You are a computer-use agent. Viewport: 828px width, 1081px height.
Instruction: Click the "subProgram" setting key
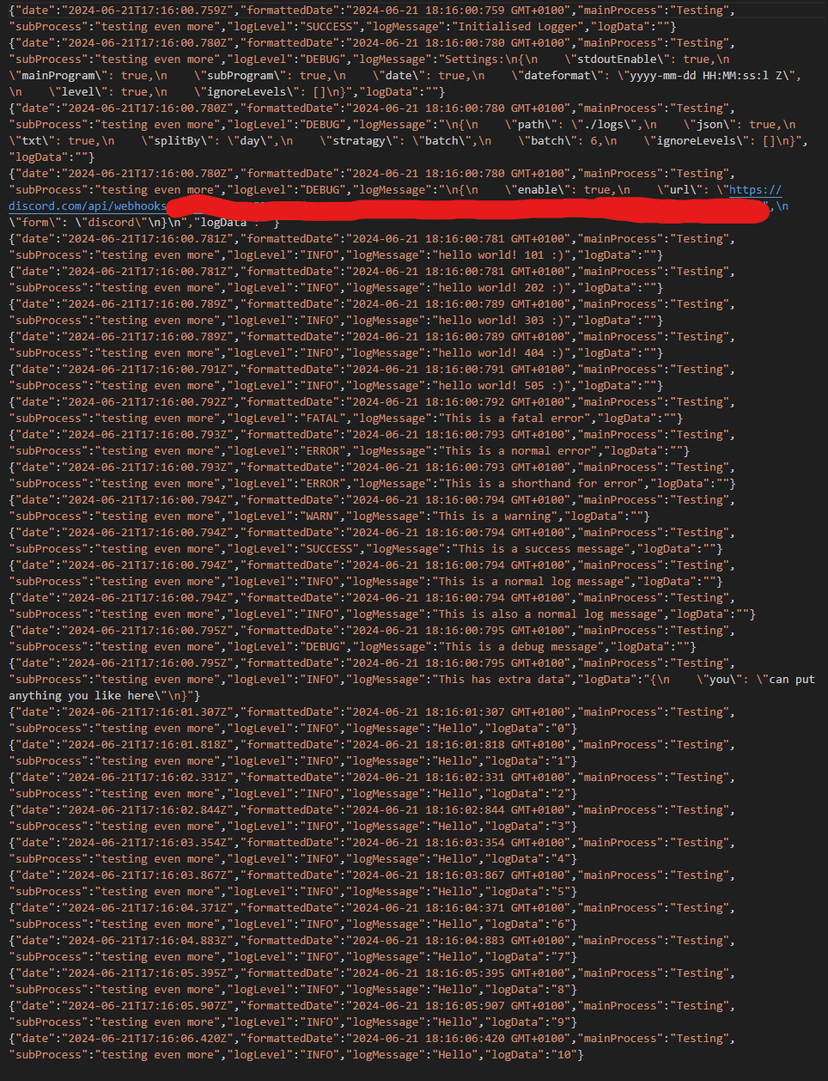pos(243,75)
